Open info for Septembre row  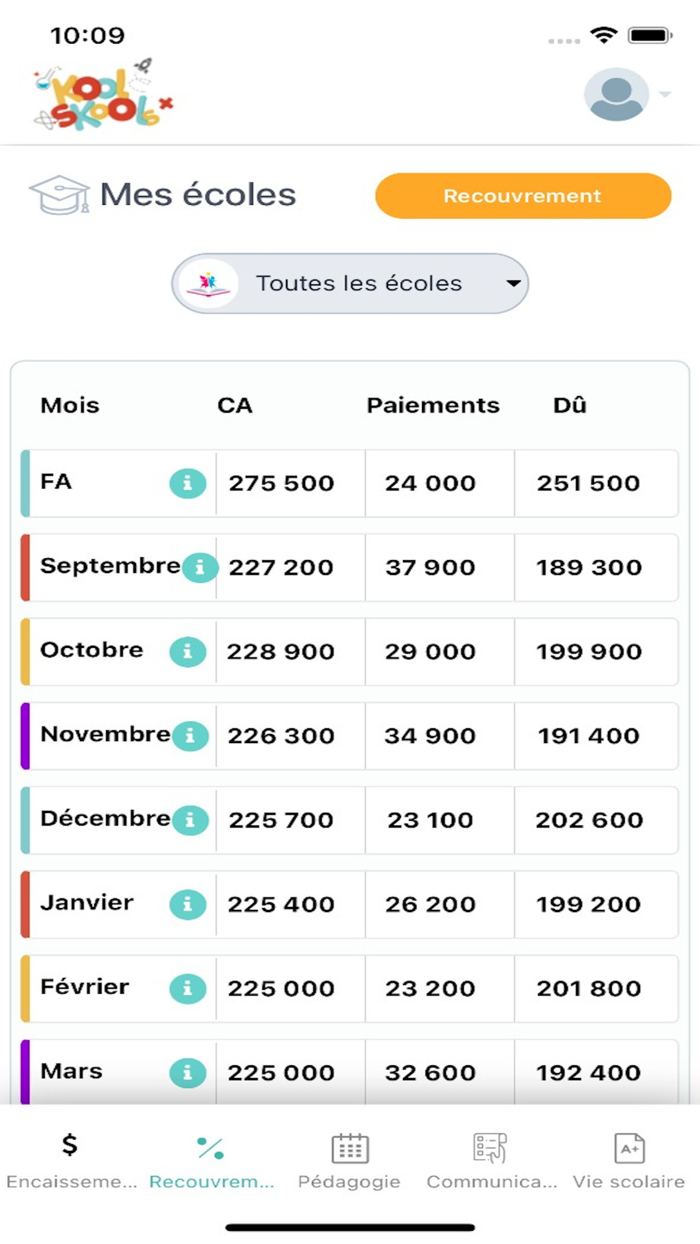[200, 568]
